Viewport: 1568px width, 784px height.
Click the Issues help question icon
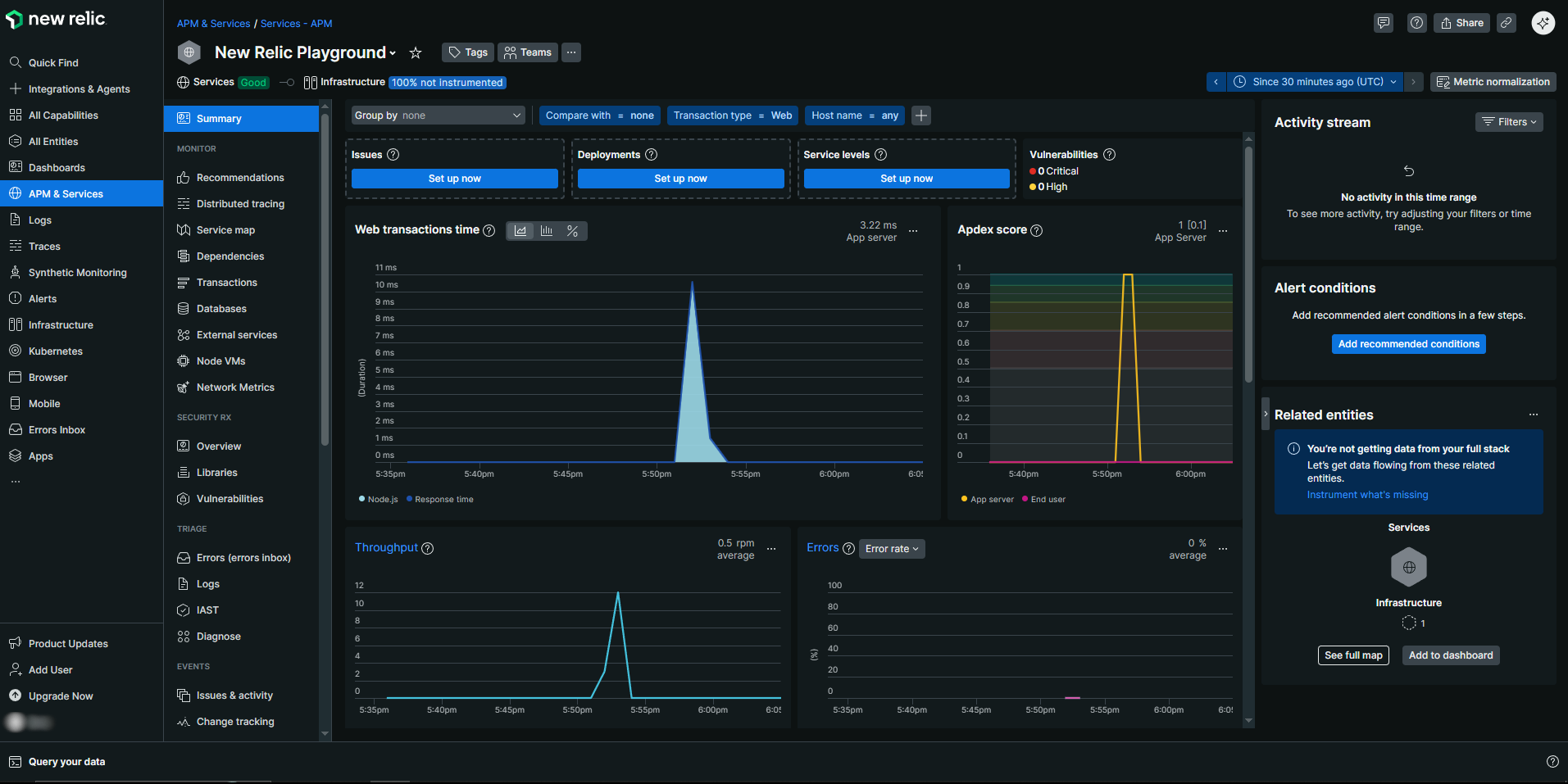click(x=393, y=155)
